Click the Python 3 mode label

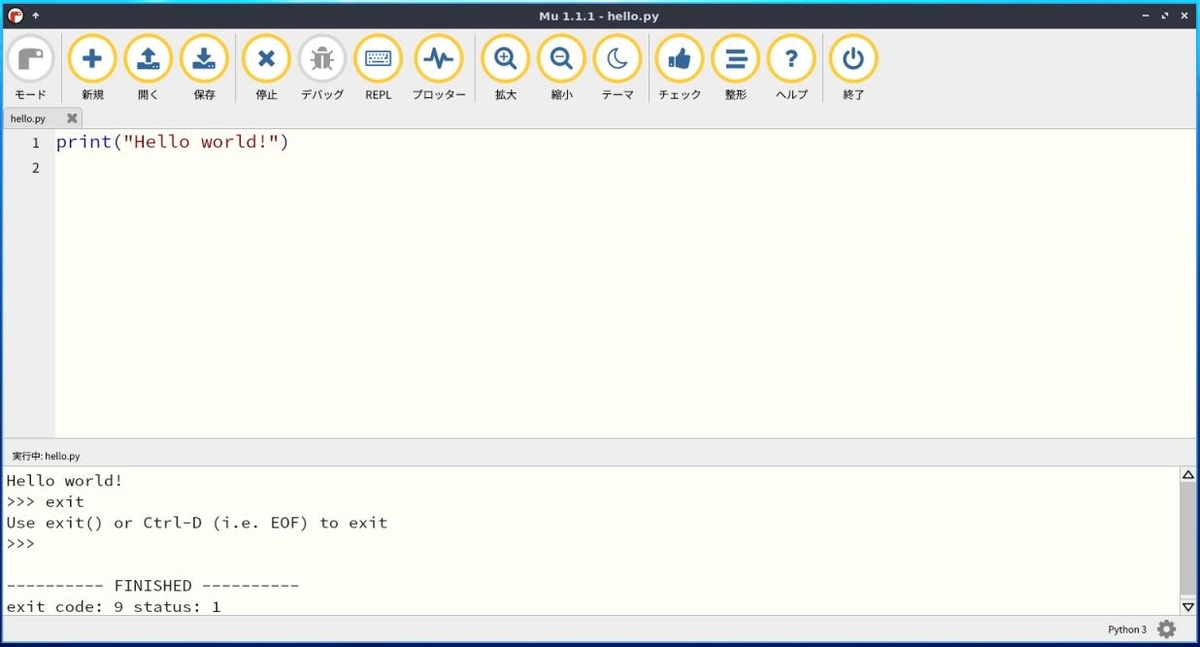pyautogui.click(x=1127, y=629)
